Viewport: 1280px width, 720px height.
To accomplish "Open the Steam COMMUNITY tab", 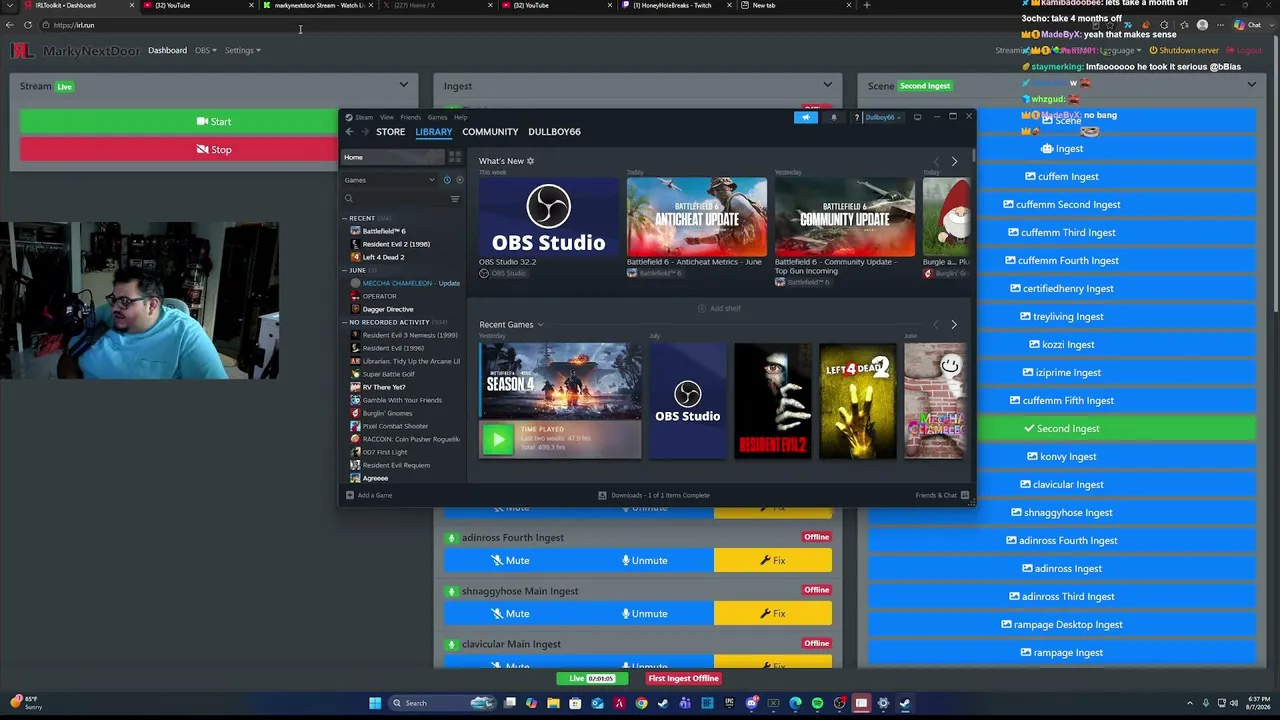I will coord(490,132).
